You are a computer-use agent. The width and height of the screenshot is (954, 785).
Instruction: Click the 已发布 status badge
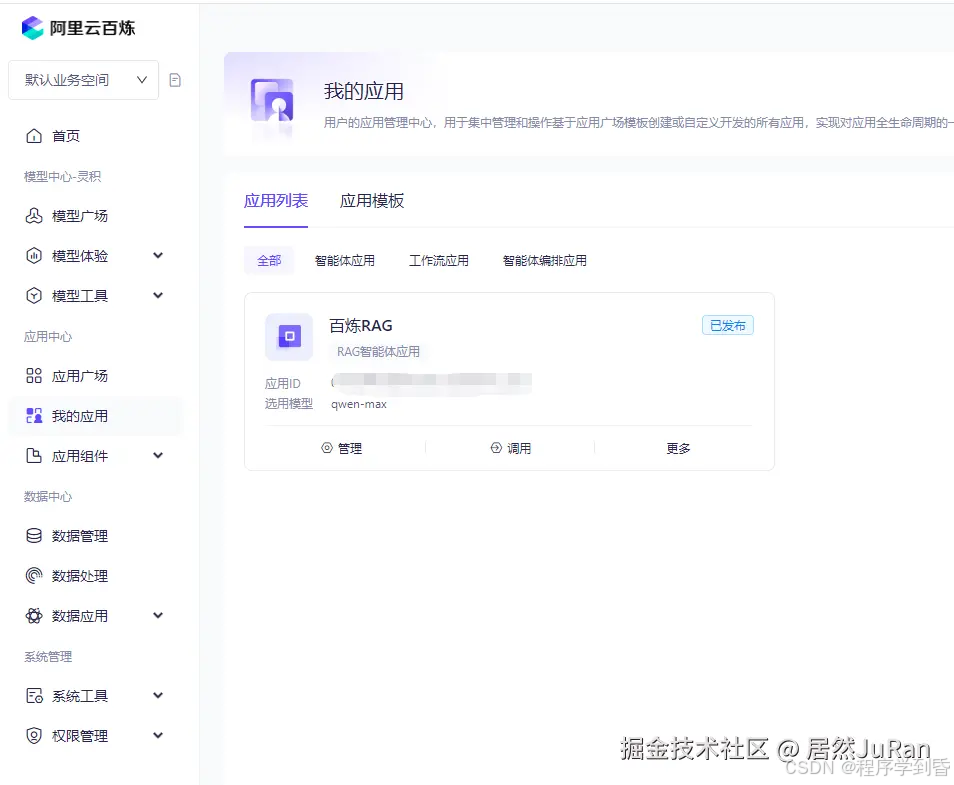(x=728, y=326)
